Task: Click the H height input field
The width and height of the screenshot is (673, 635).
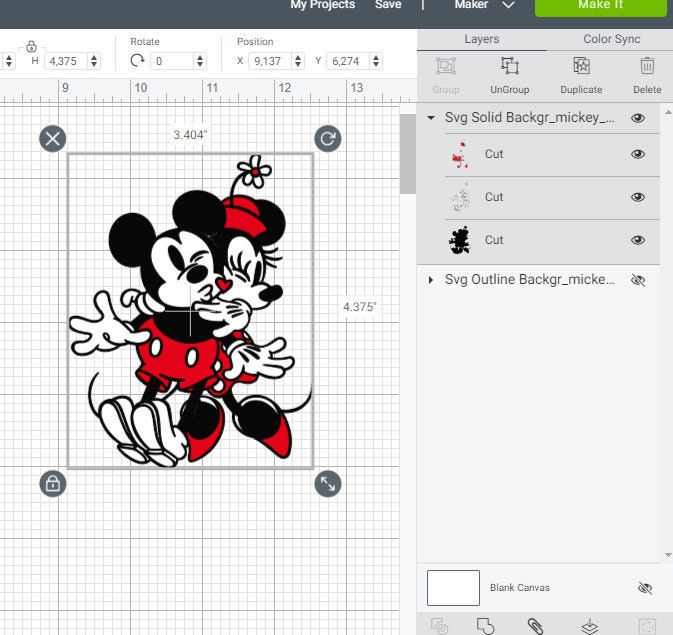Action: (67, 61)
